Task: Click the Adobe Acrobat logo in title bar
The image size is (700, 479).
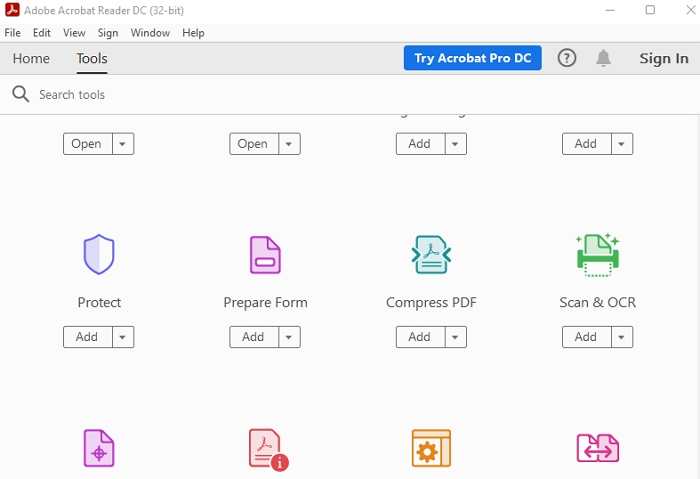Action: pos(12,10)
